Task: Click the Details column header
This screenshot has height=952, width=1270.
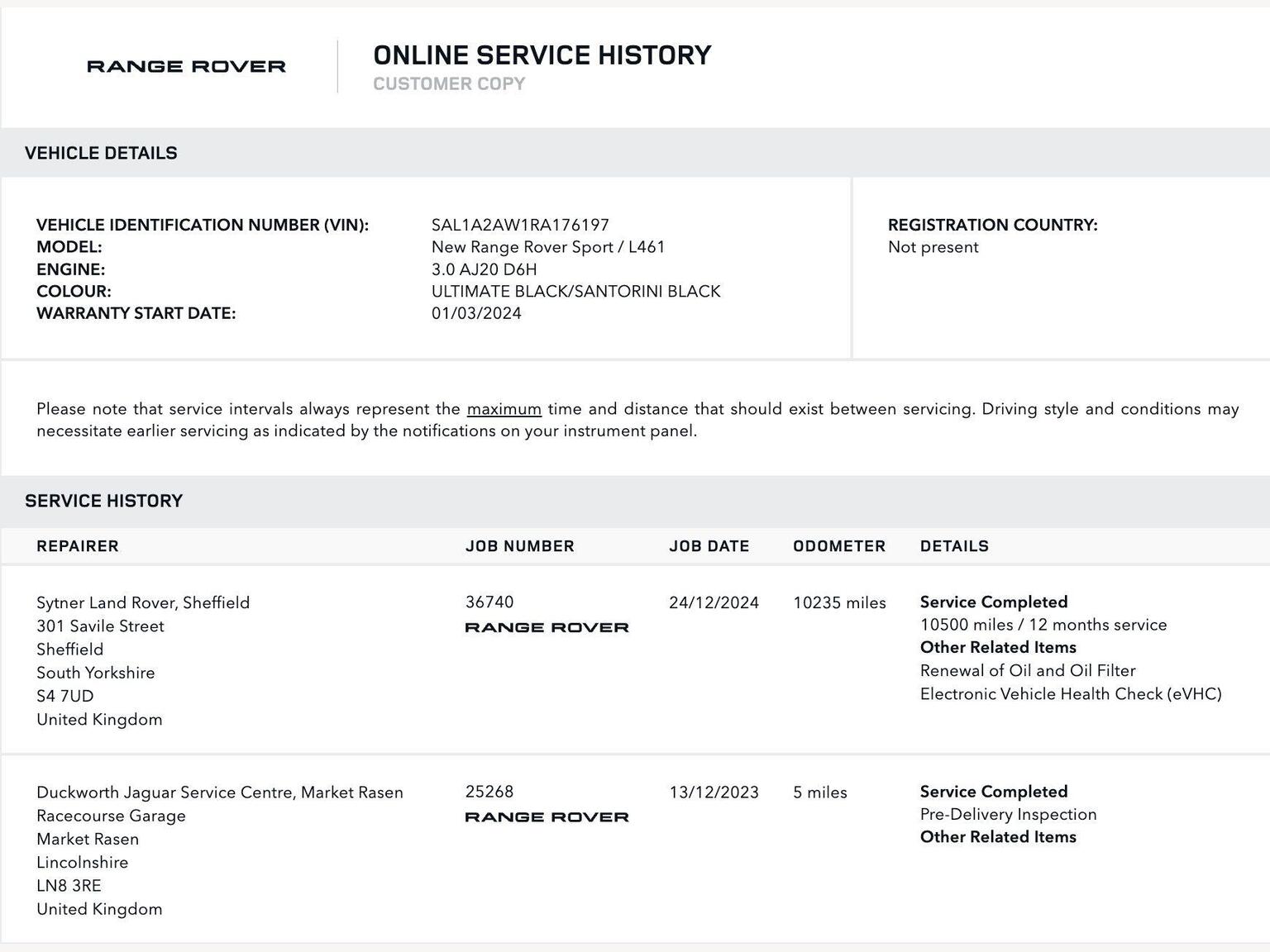Action: (954, 546)
